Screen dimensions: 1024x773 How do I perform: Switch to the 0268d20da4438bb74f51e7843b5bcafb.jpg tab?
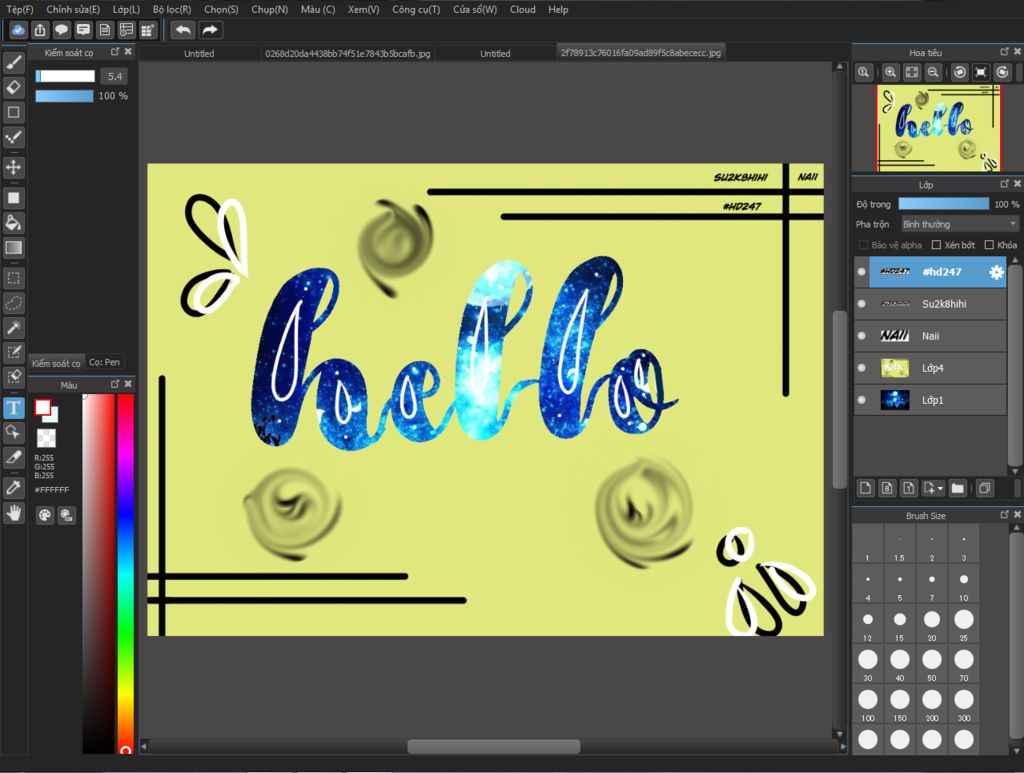[347, 53]
